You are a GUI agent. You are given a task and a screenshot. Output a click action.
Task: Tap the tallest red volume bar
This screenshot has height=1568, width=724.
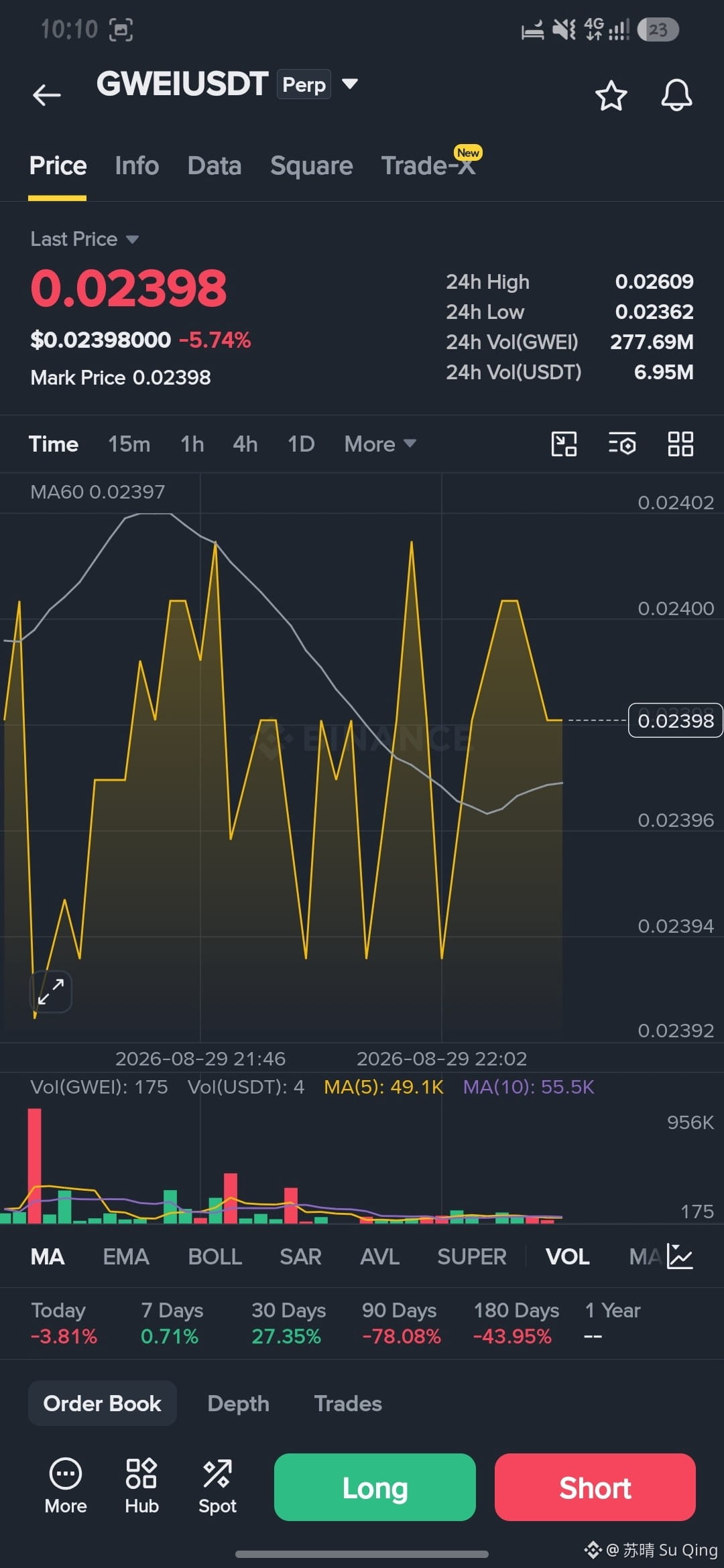[x=34, y=1165]
